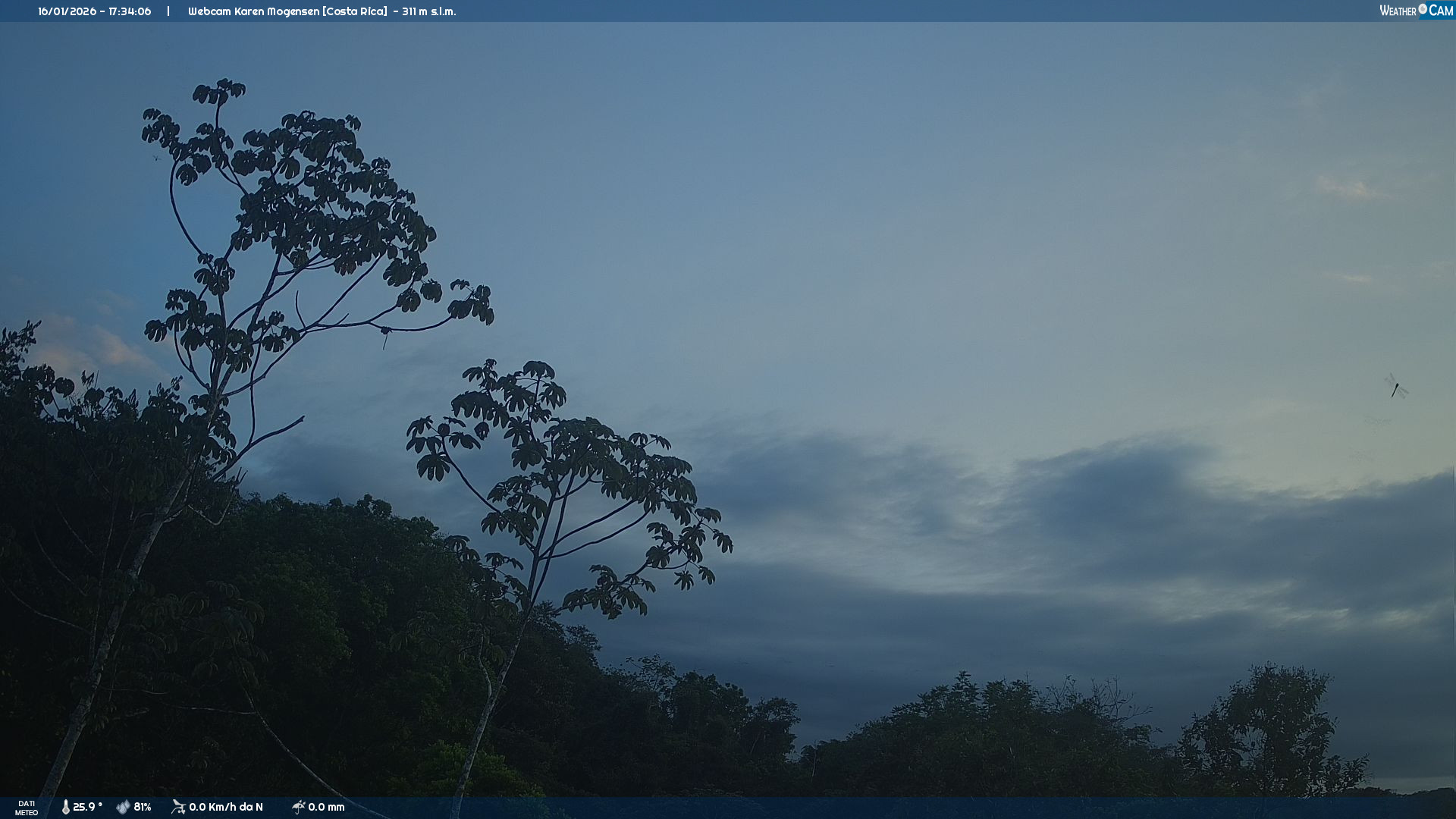The height and width of the screenshot is (819, 1456).
Task: Click the [Costa Rica] location text
Action: coord(354,11)
